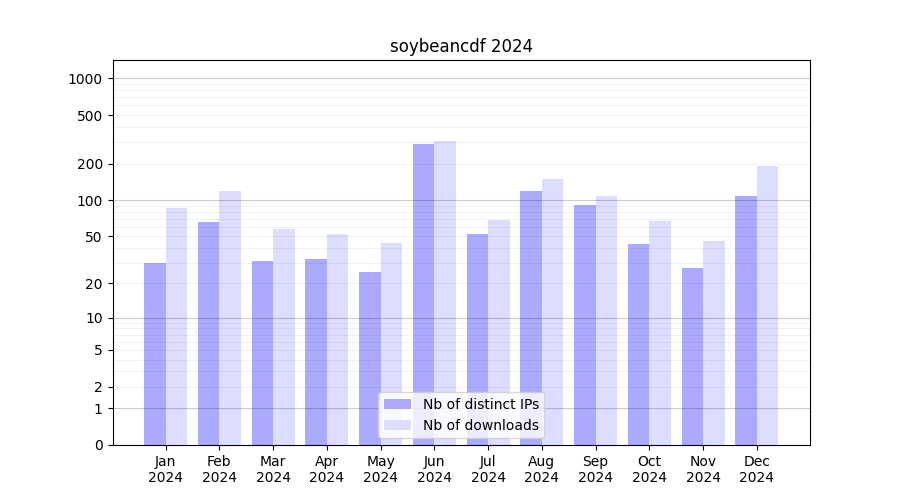Pick the Feb 2024 downloads bar
Image resolution: width=900 pixels, height=500 pixels.
pos(230,318)
